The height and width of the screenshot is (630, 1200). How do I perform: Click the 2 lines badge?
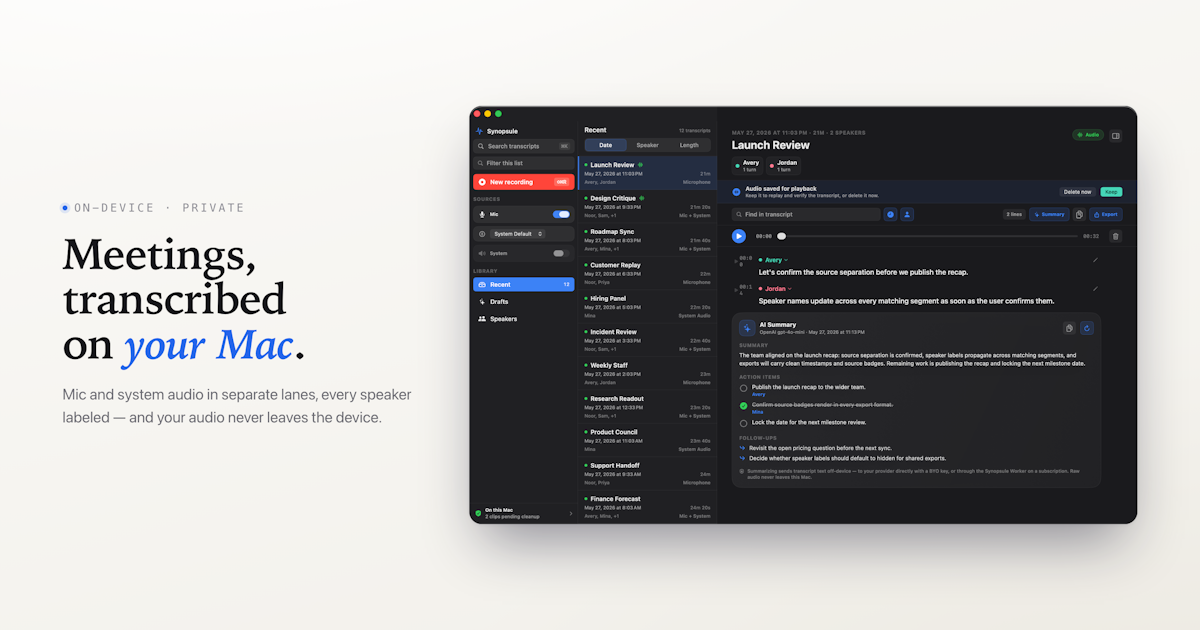coord(1014,214)
